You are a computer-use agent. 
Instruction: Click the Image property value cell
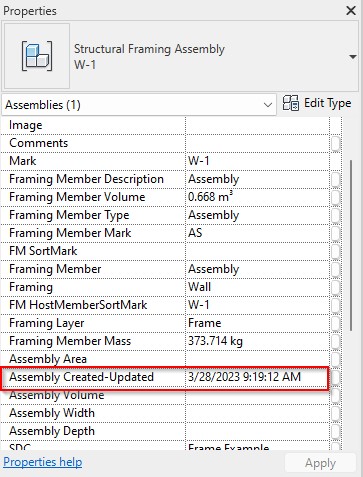pyautogui.click(x=257, y=125)
